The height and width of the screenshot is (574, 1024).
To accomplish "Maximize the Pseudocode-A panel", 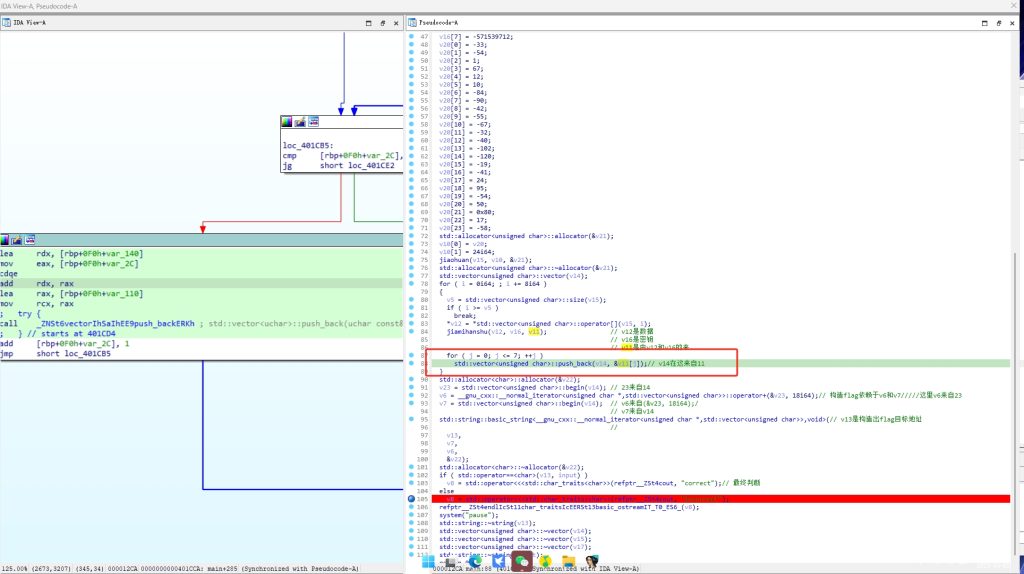I will 985,23.
